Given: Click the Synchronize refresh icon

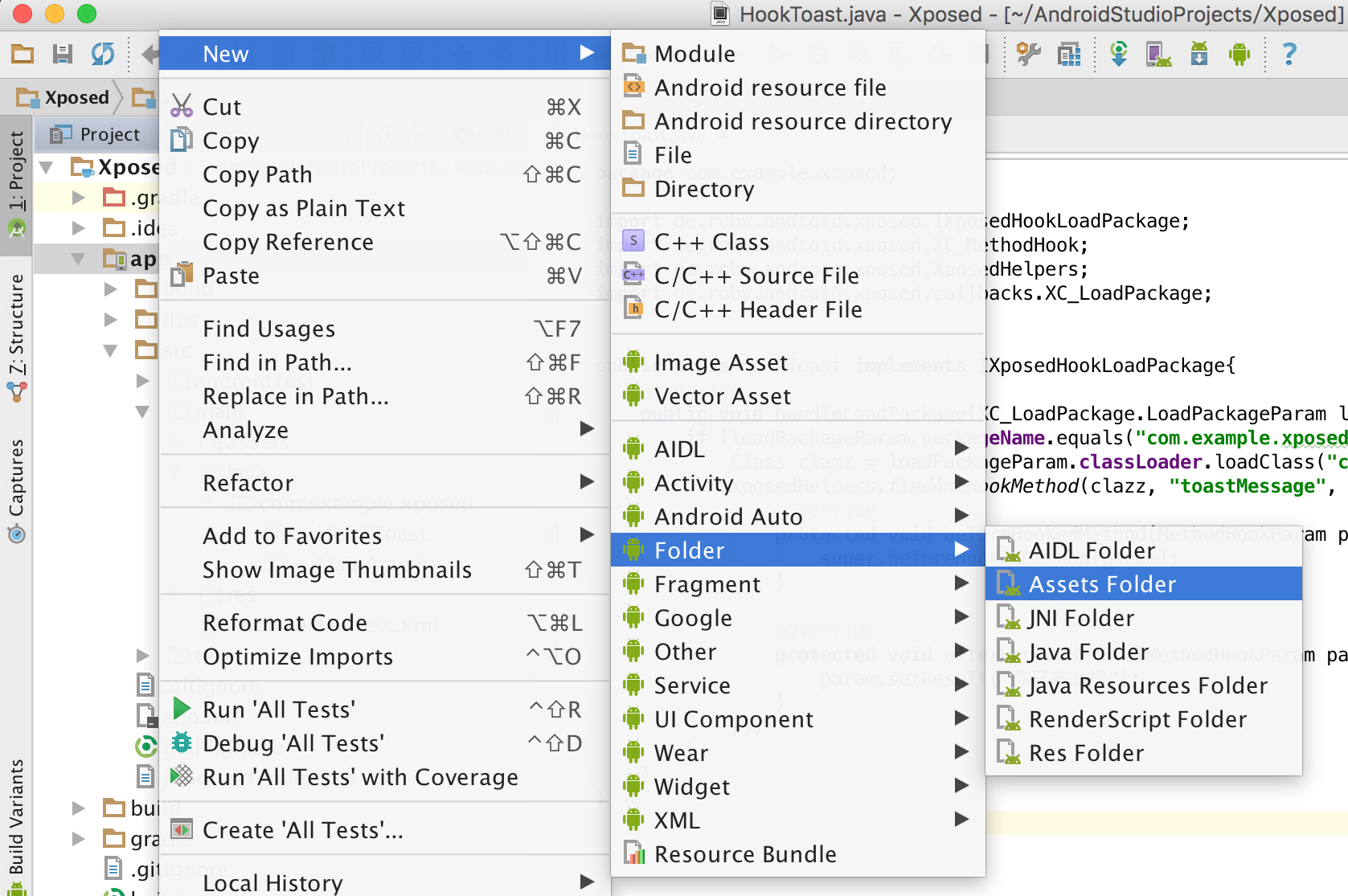Looking at the screenshot, I should point(103,54).
